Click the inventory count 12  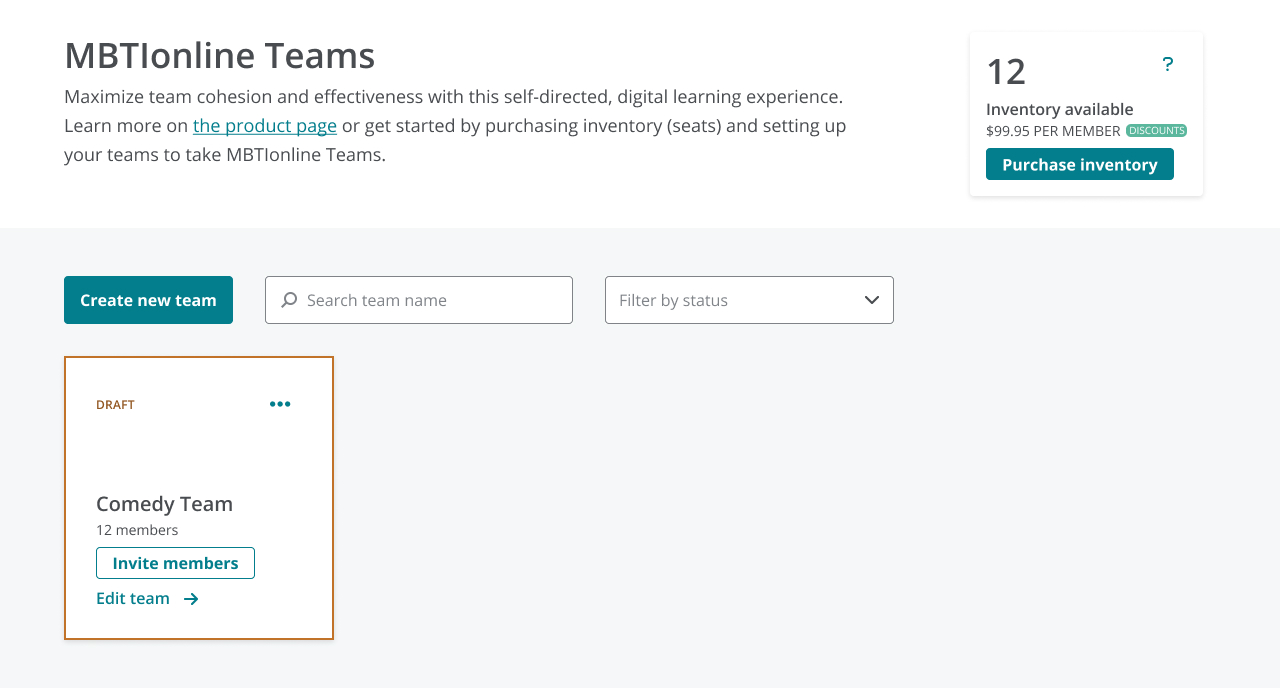(x=1006, y=72)
